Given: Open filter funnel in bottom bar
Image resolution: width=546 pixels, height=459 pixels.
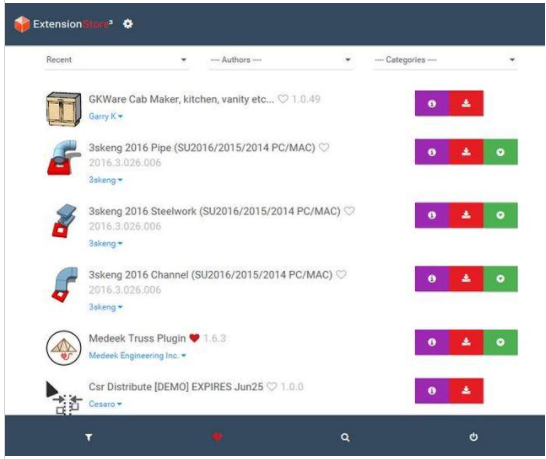Looking at the screenshot, I should coord(89,437).
